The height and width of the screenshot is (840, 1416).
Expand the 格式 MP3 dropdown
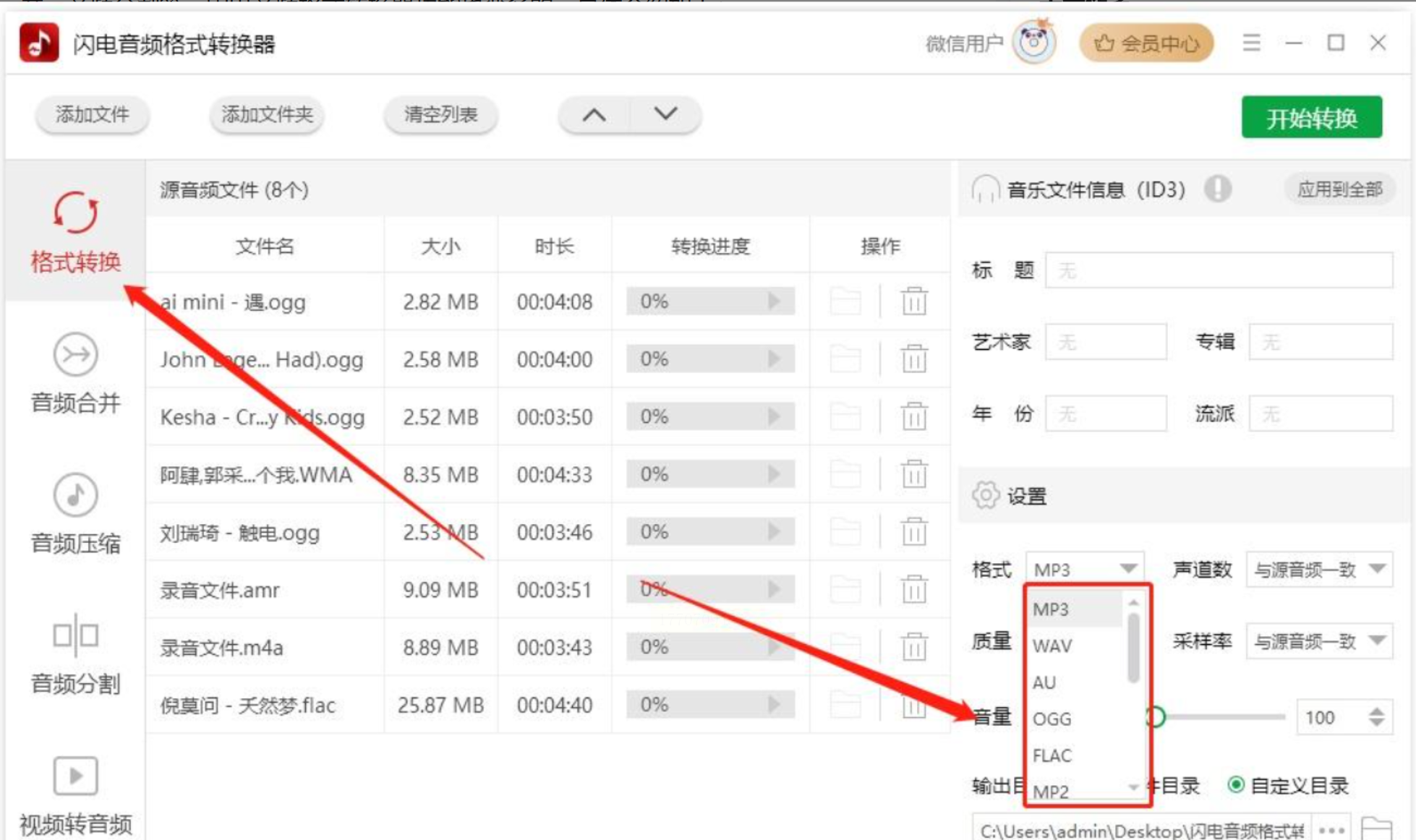pos(1085,570)
